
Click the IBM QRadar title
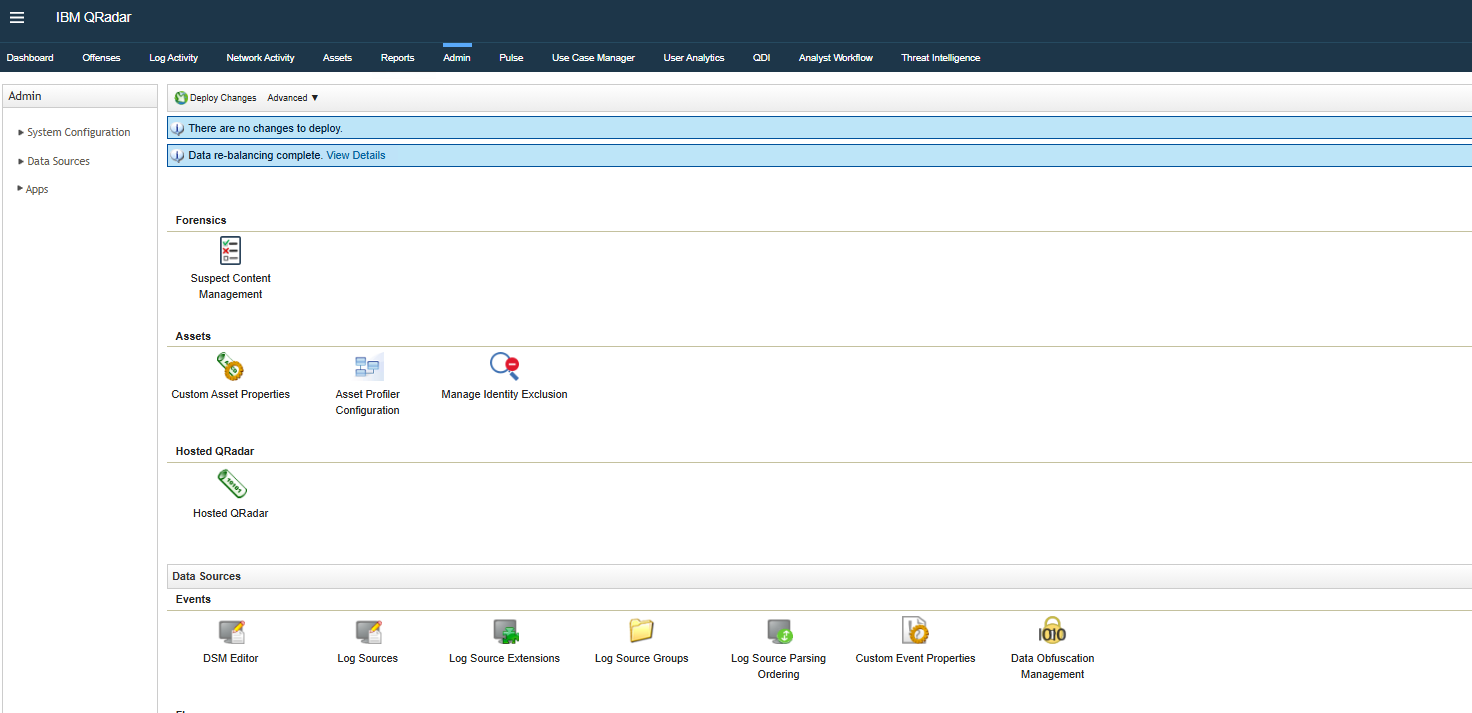(93, 17)
